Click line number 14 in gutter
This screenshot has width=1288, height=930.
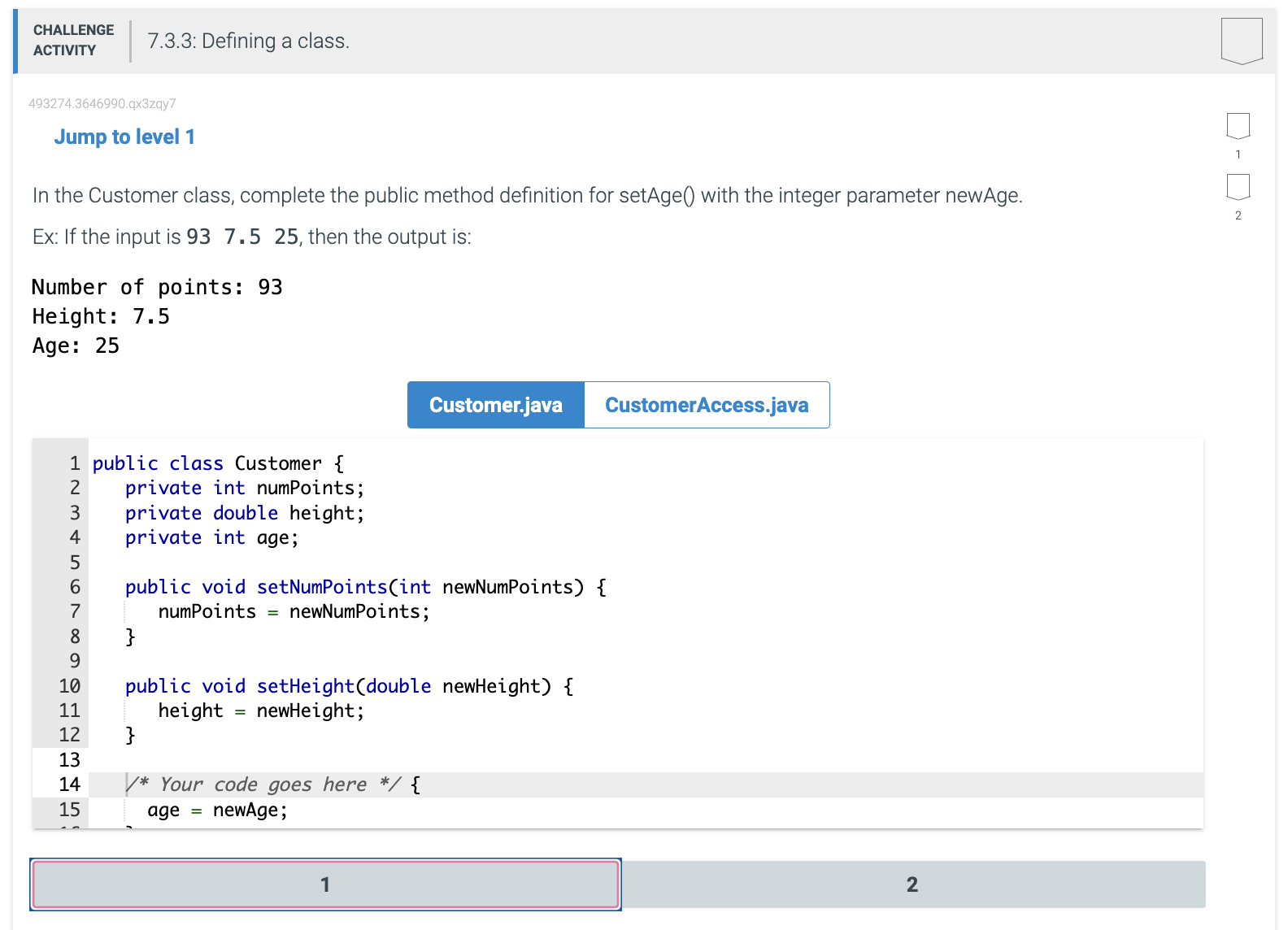[x=70, y=784]
